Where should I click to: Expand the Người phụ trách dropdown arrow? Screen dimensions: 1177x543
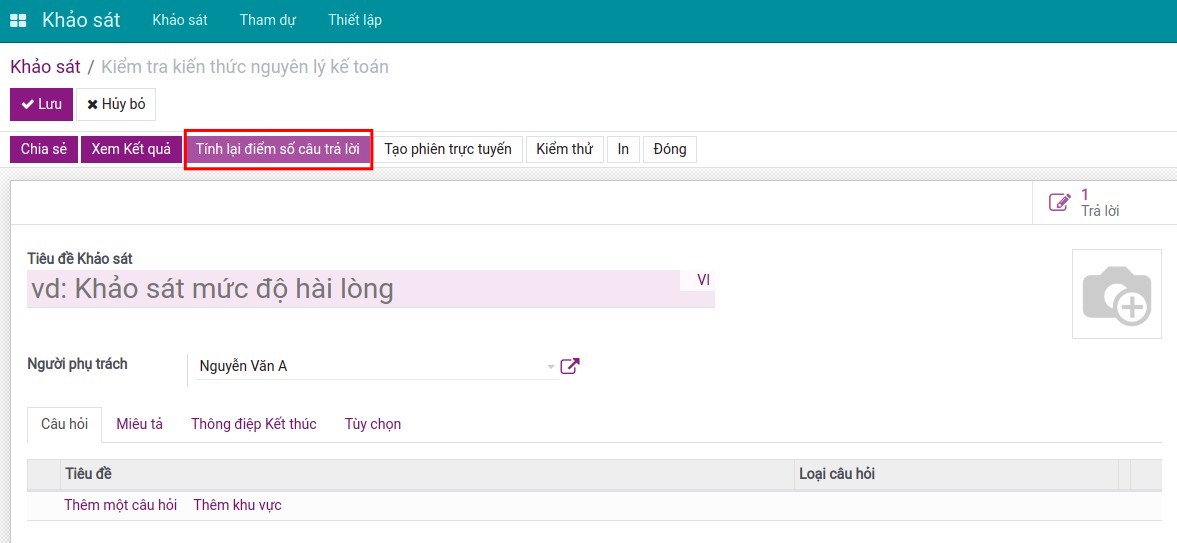point(550,367)
